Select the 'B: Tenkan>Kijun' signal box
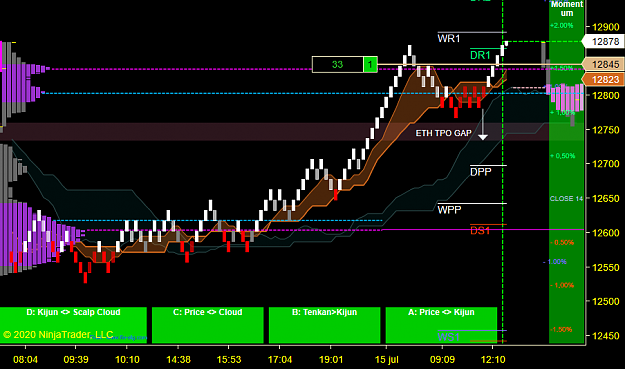The height and width of the screenshot is (369, 625). tap(324, 325)
